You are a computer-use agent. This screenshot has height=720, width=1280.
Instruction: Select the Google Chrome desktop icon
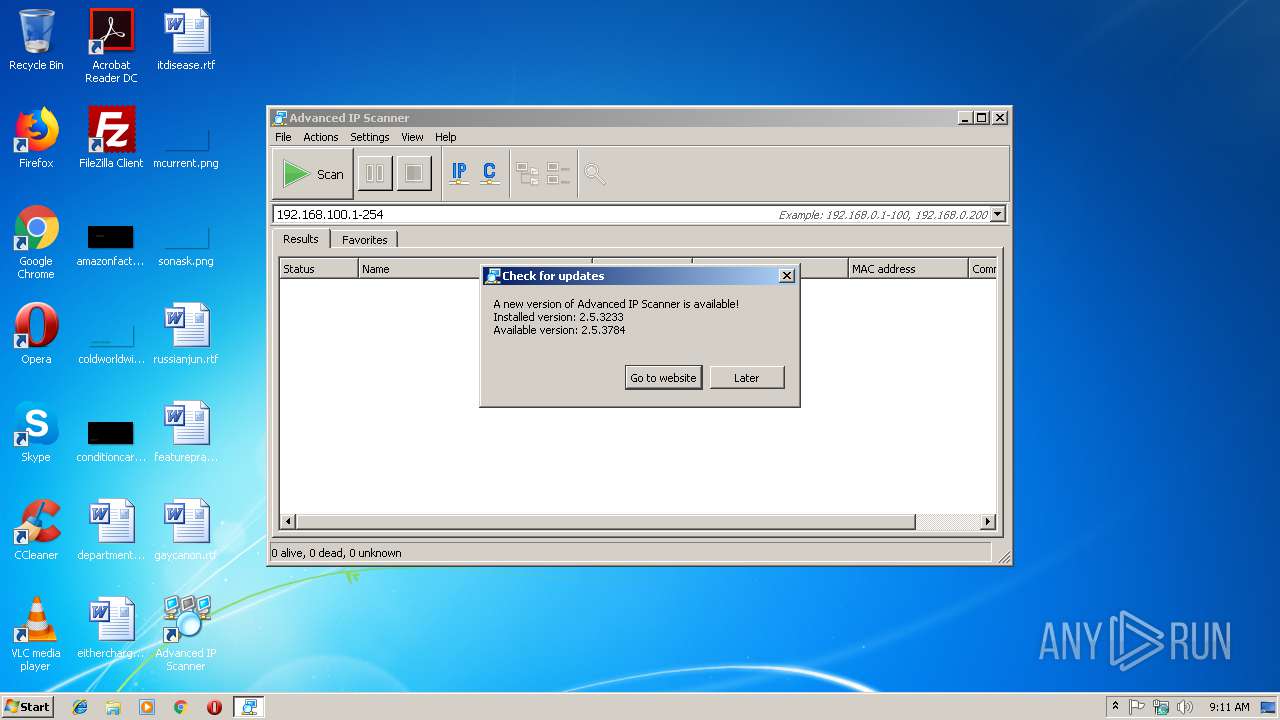coord(36,242)
